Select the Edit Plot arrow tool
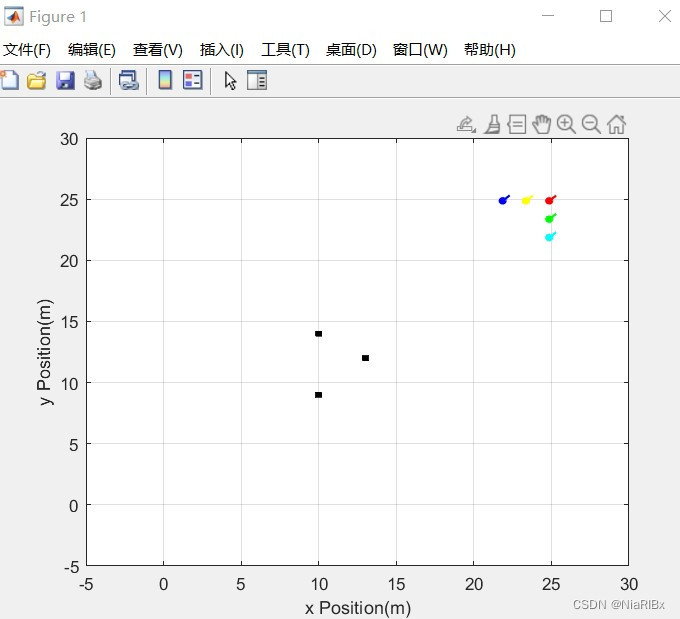Image resolution: width=680 pixels, height=619 pixels. click(230, 81)
